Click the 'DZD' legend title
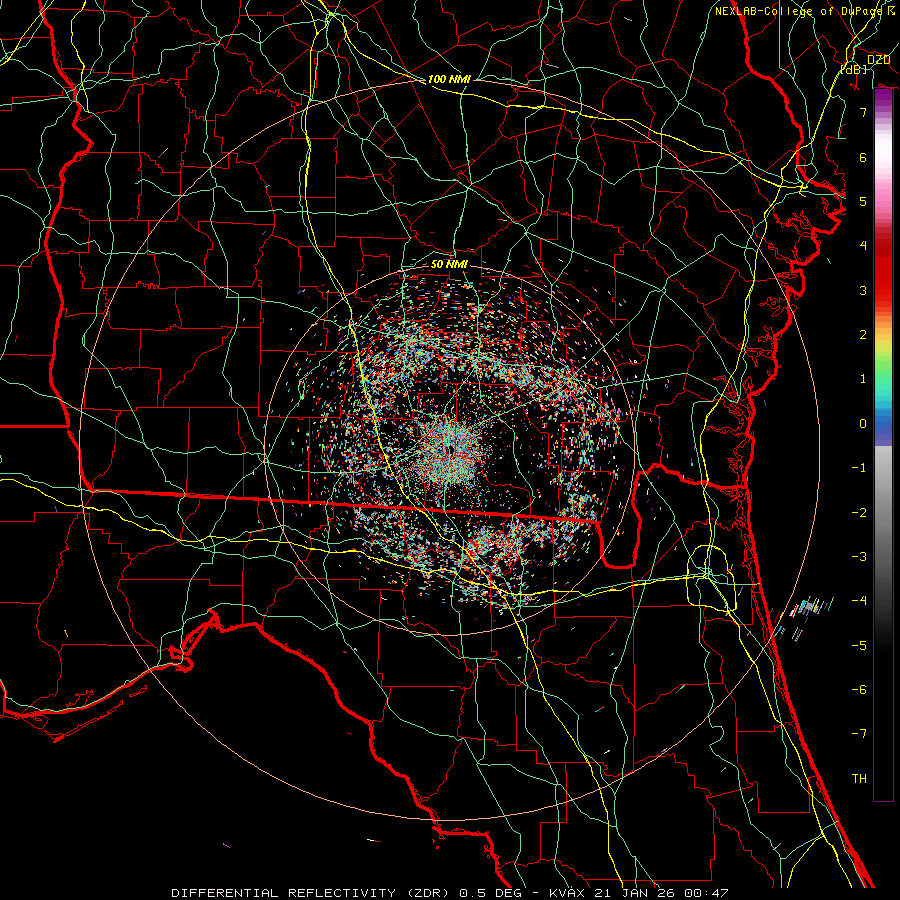The height and width of the screenshot is (900, 900). [x=878, y=60]
